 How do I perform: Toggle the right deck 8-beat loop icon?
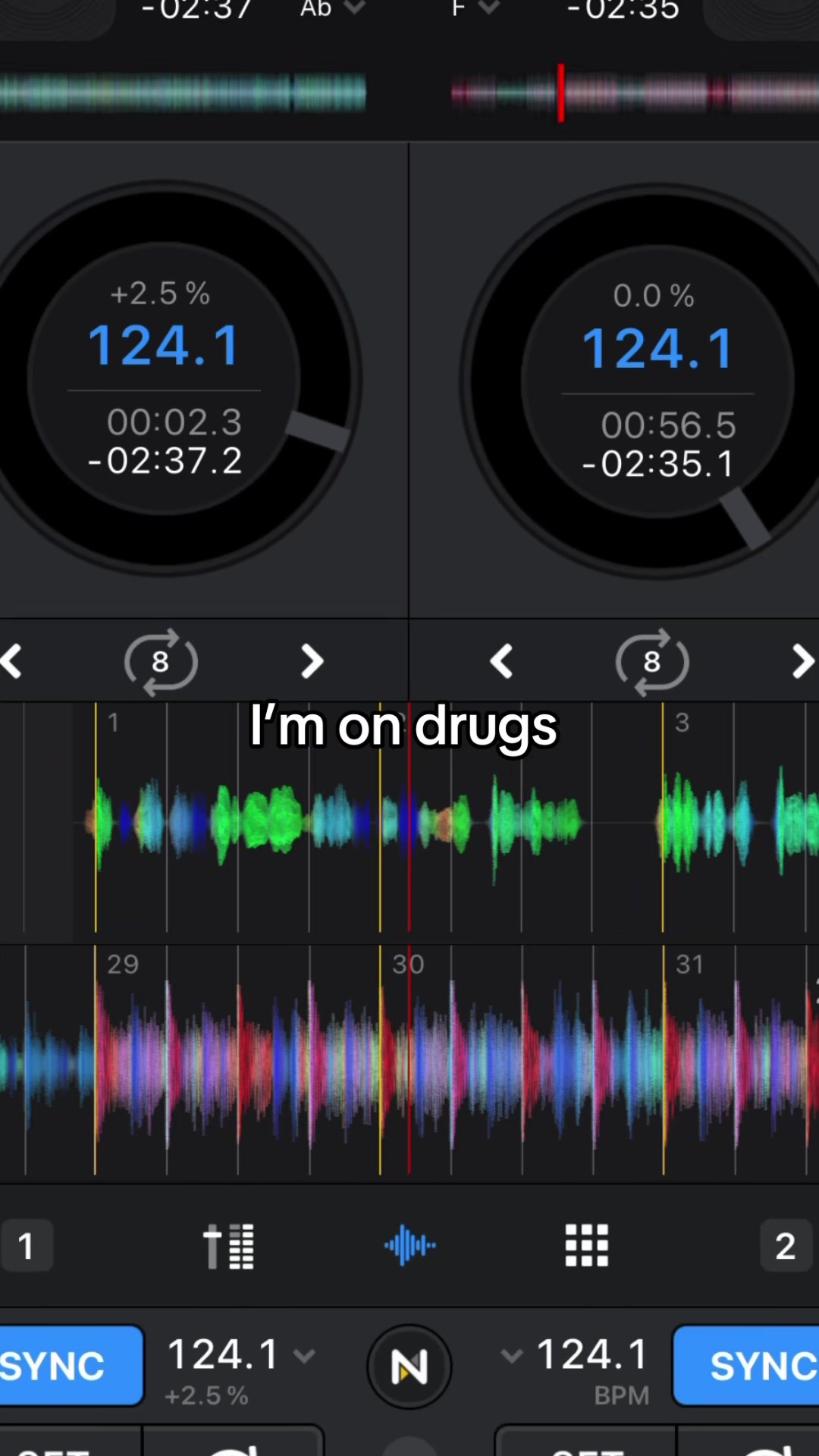pyautogui.click(x=652, y=661)
